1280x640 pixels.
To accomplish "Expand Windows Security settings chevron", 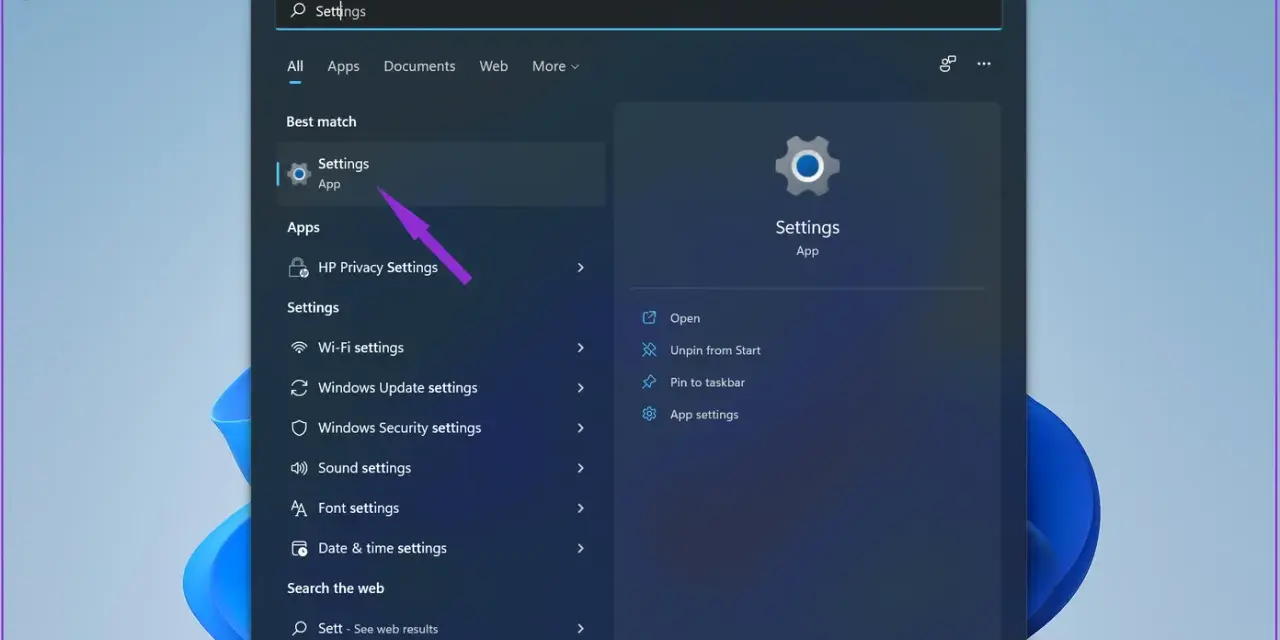I will [x=580, y=428].
